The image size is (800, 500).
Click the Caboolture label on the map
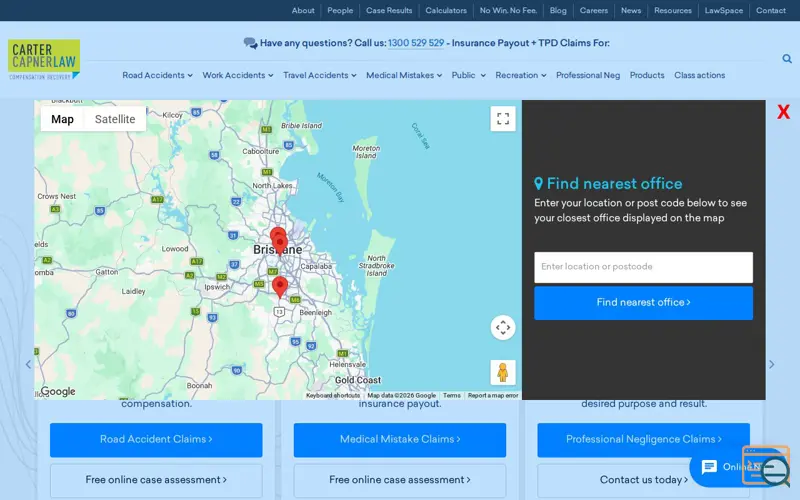tap(261, 152)
